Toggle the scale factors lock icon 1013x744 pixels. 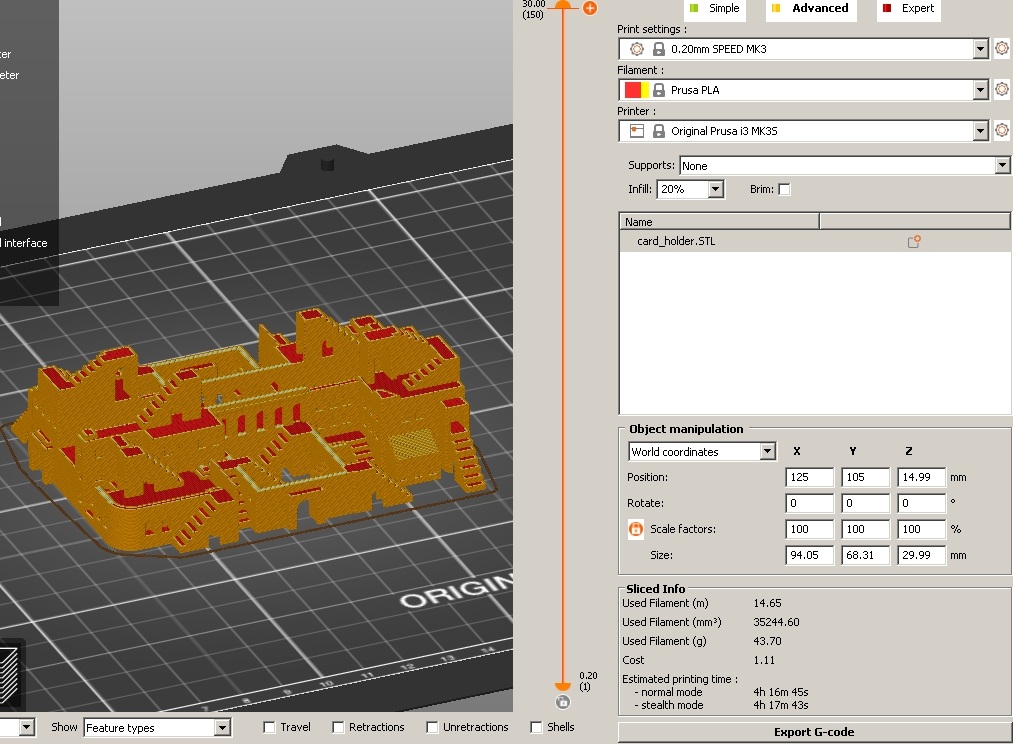[636, 529]
